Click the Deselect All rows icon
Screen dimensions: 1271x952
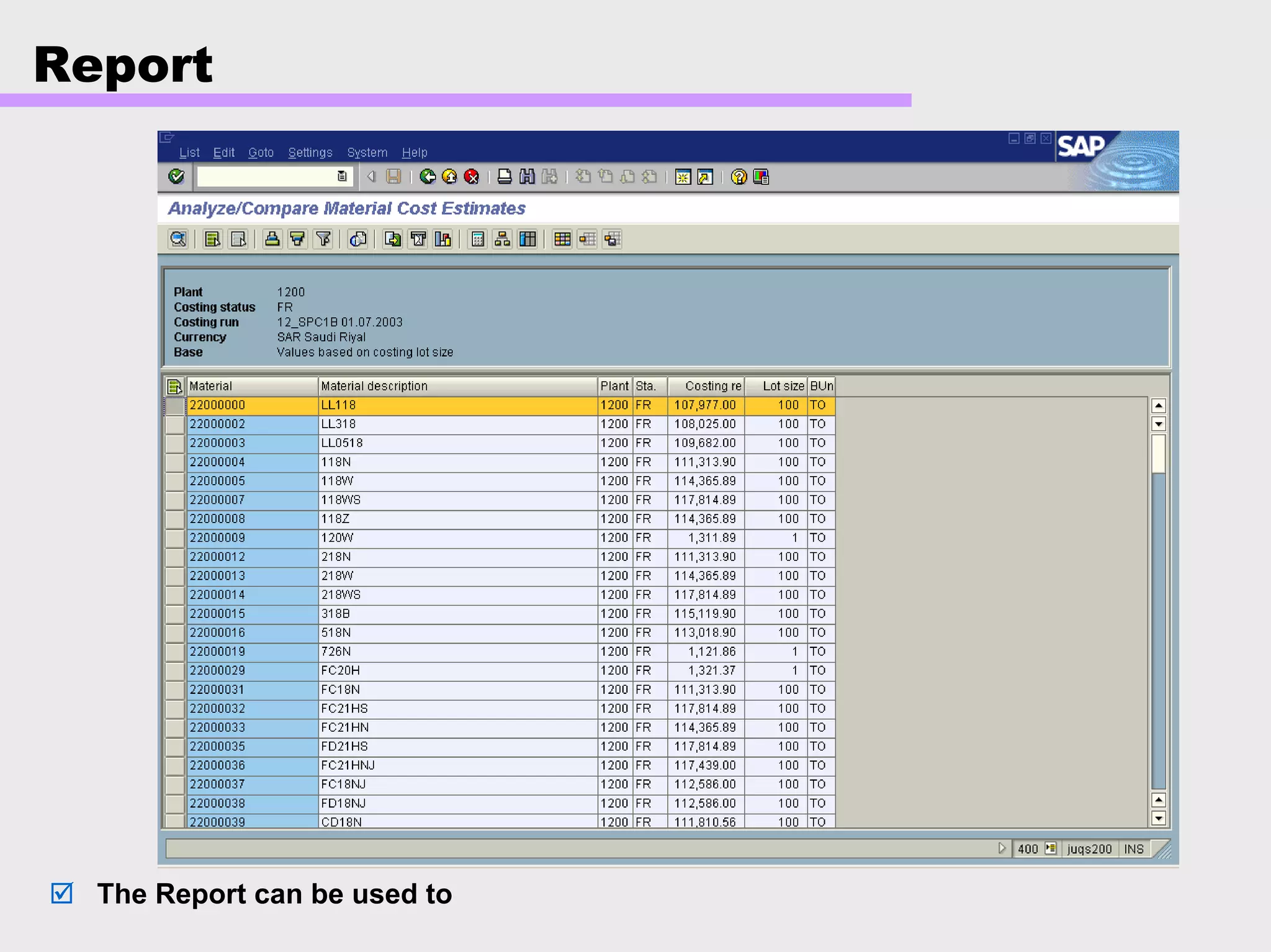238,239
